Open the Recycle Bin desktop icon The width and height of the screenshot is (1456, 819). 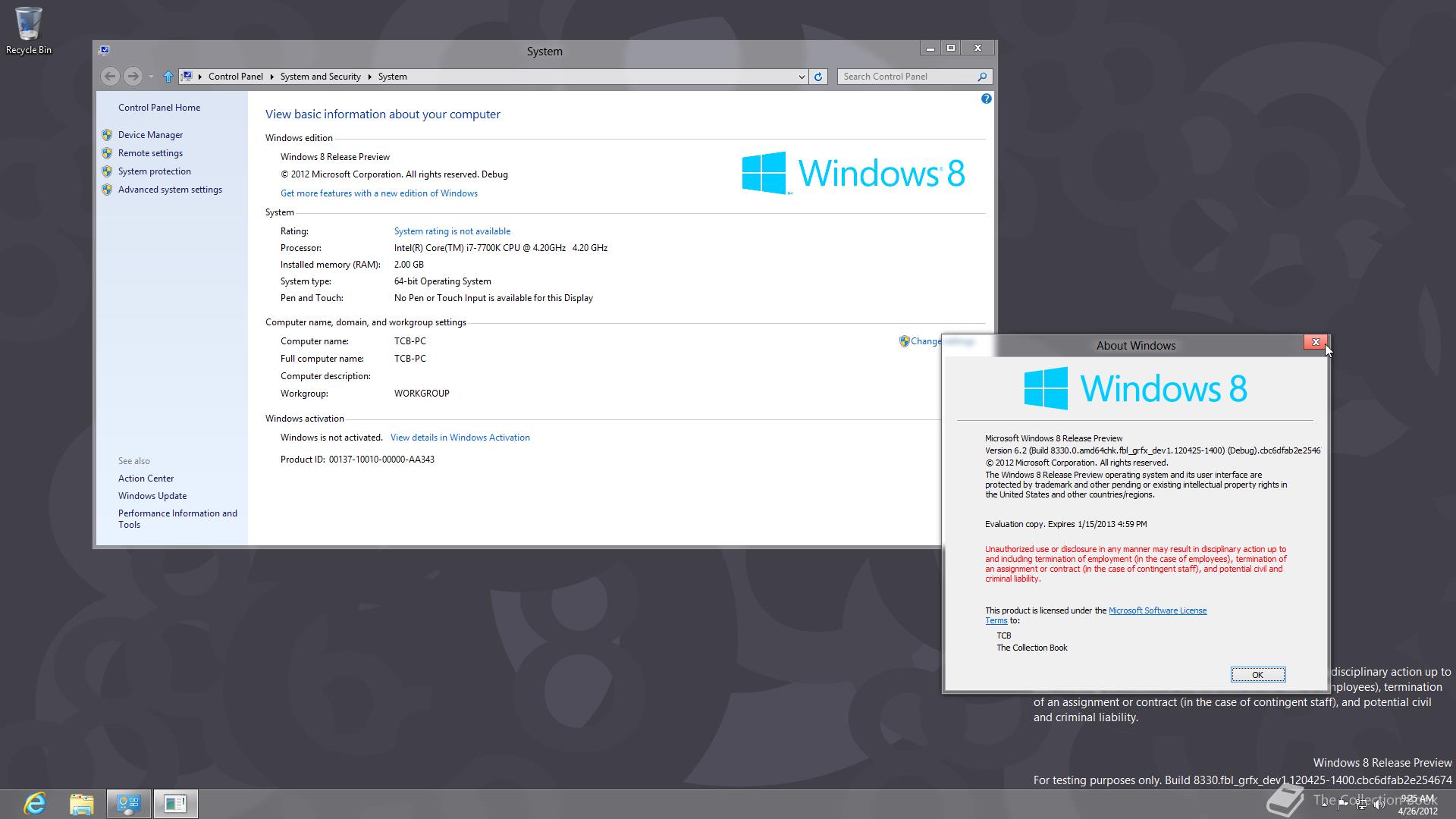(x=29, y=30)
